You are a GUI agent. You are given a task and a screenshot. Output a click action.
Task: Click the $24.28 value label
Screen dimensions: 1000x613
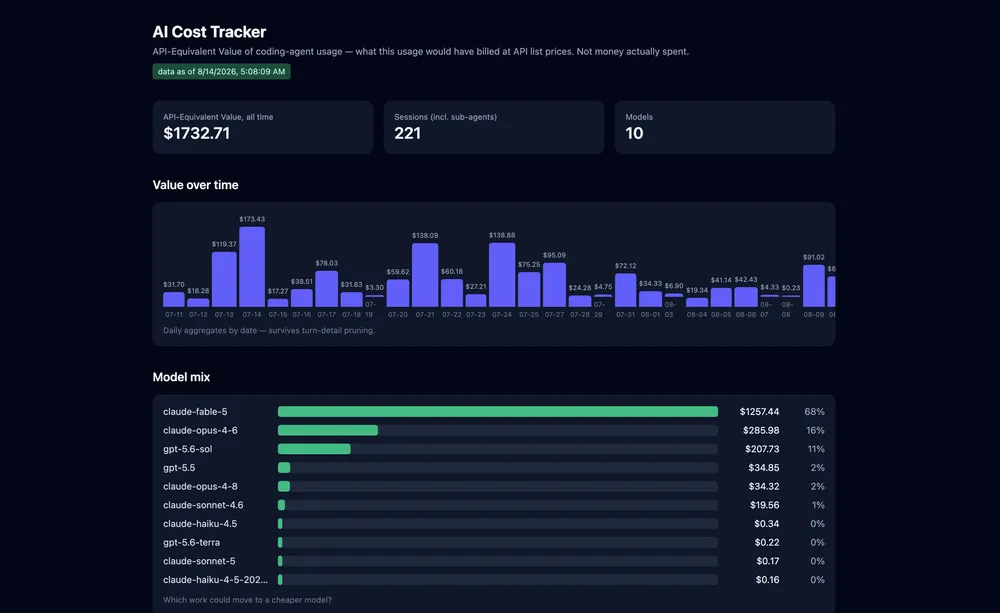[580, 288]
